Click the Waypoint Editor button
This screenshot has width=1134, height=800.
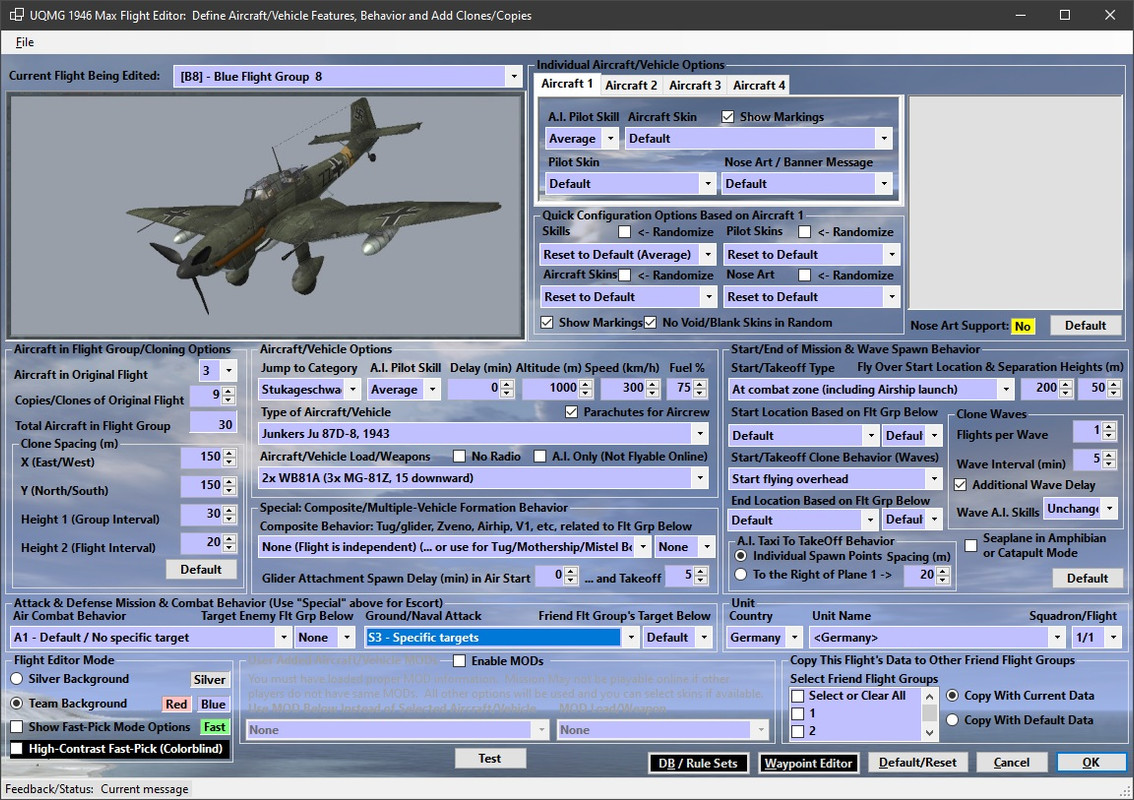808,763
